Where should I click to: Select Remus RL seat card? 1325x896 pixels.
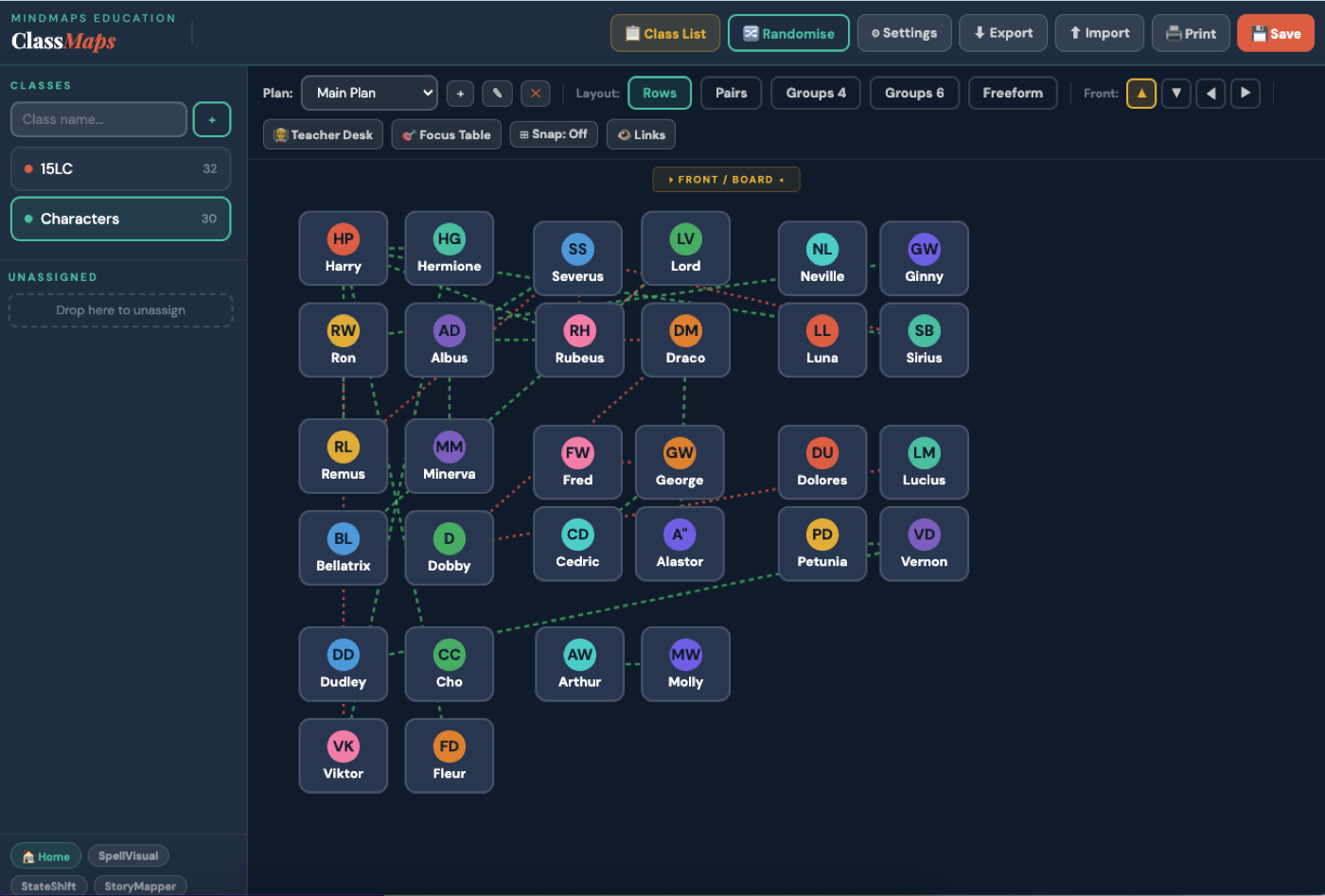(343, 456)
